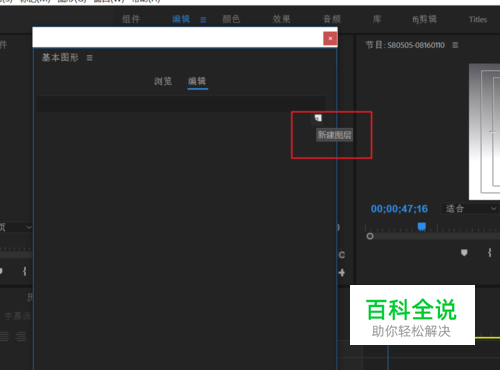Select the 编辑 tab in 基本图形 panel

[197, 81]
